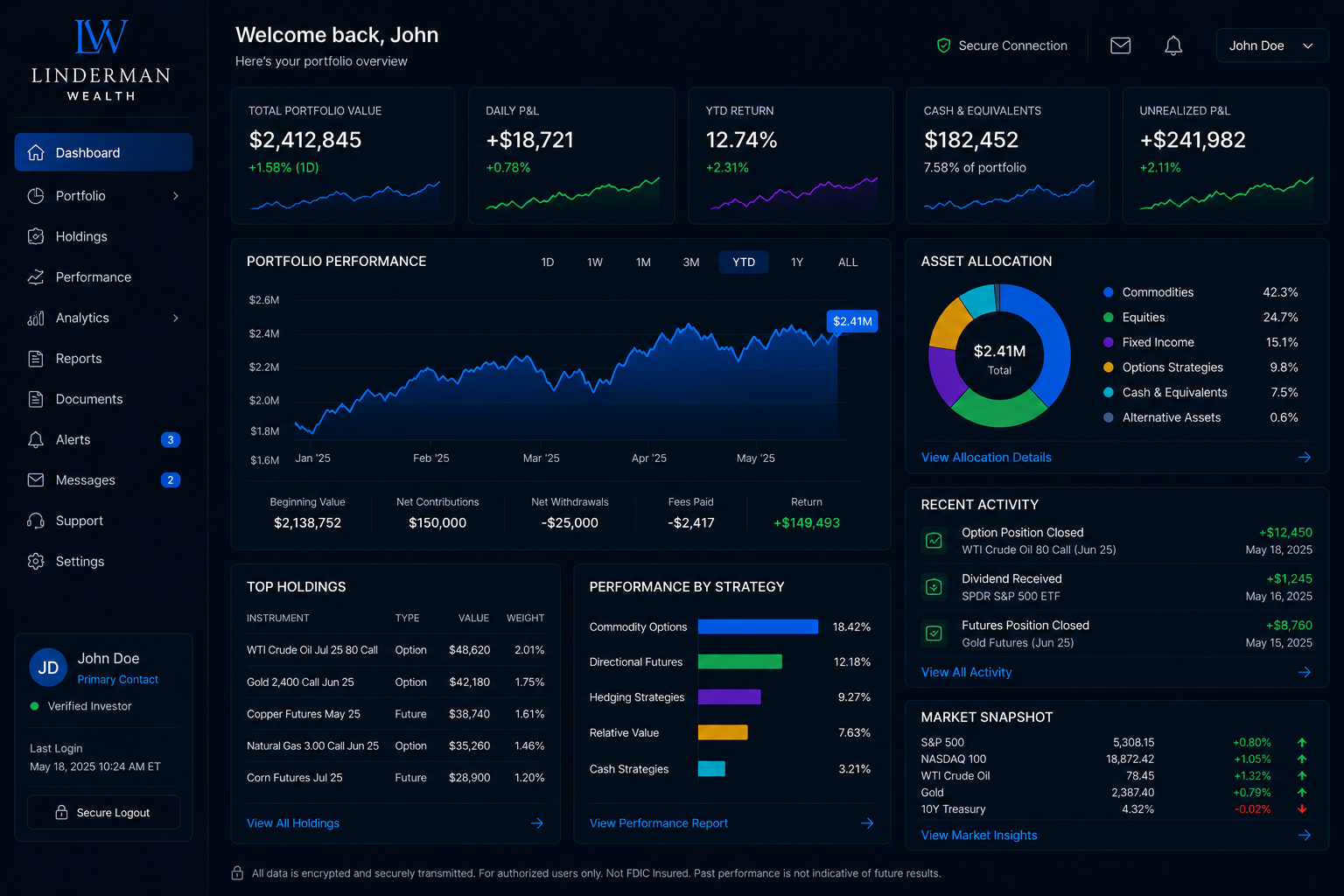
Task: Click the Total Portfolio Value card
Action: 343,156
